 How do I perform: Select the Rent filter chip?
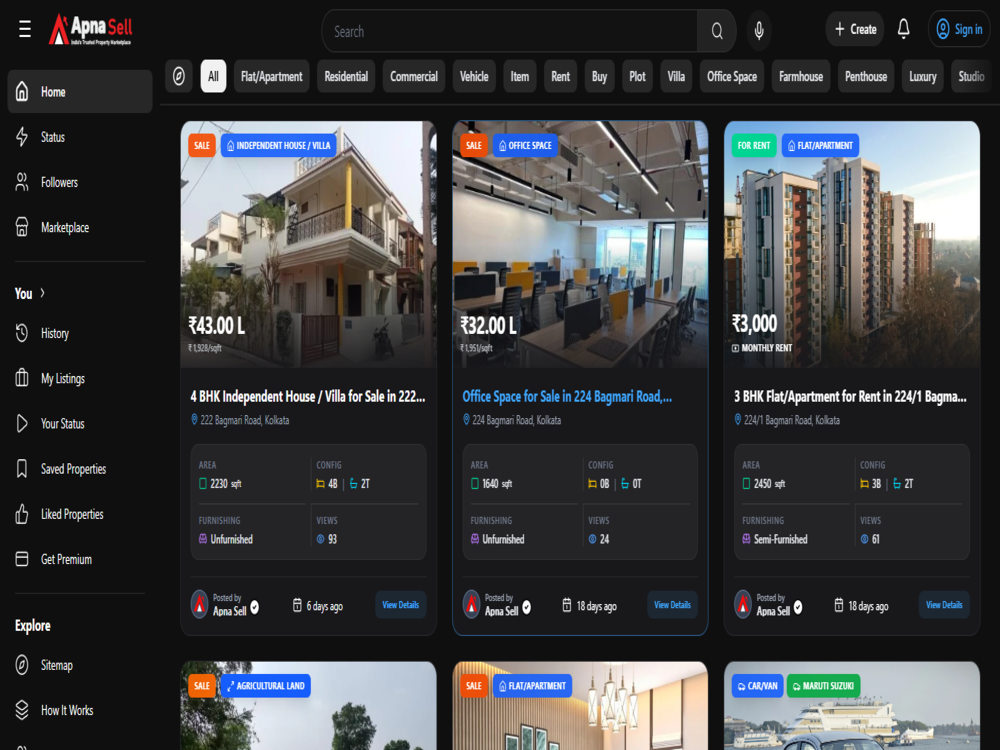tap(561, 77)
